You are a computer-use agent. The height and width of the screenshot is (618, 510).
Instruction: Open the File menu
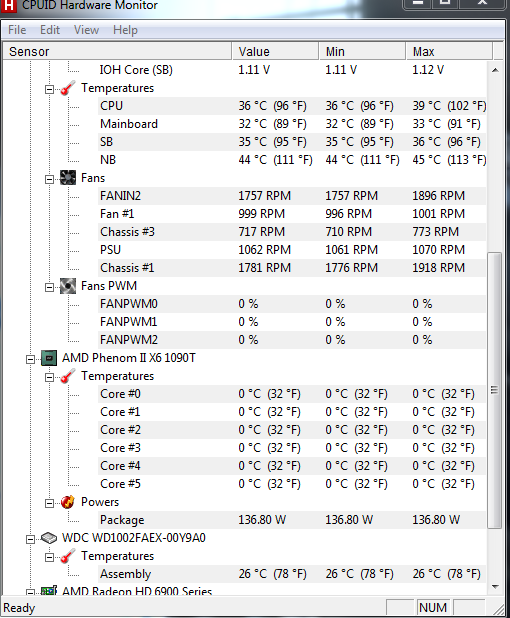click(x=17, y=30)
